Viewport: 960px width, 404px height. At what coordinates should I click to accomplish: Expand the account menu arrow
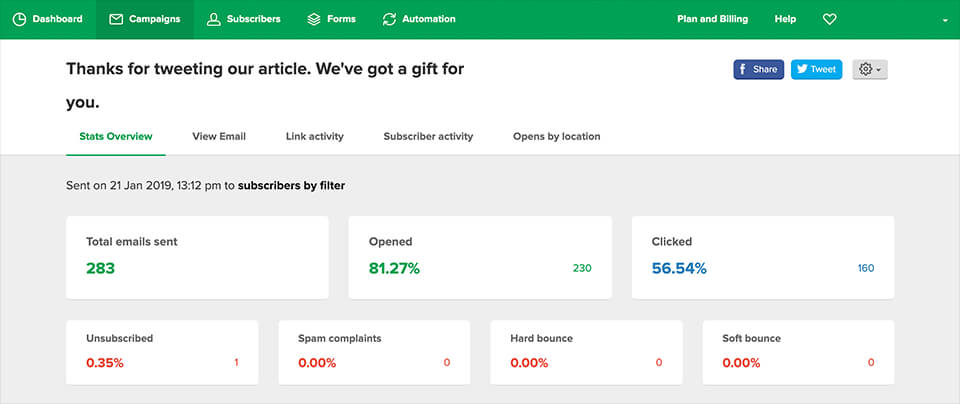(x=945, y=20)
